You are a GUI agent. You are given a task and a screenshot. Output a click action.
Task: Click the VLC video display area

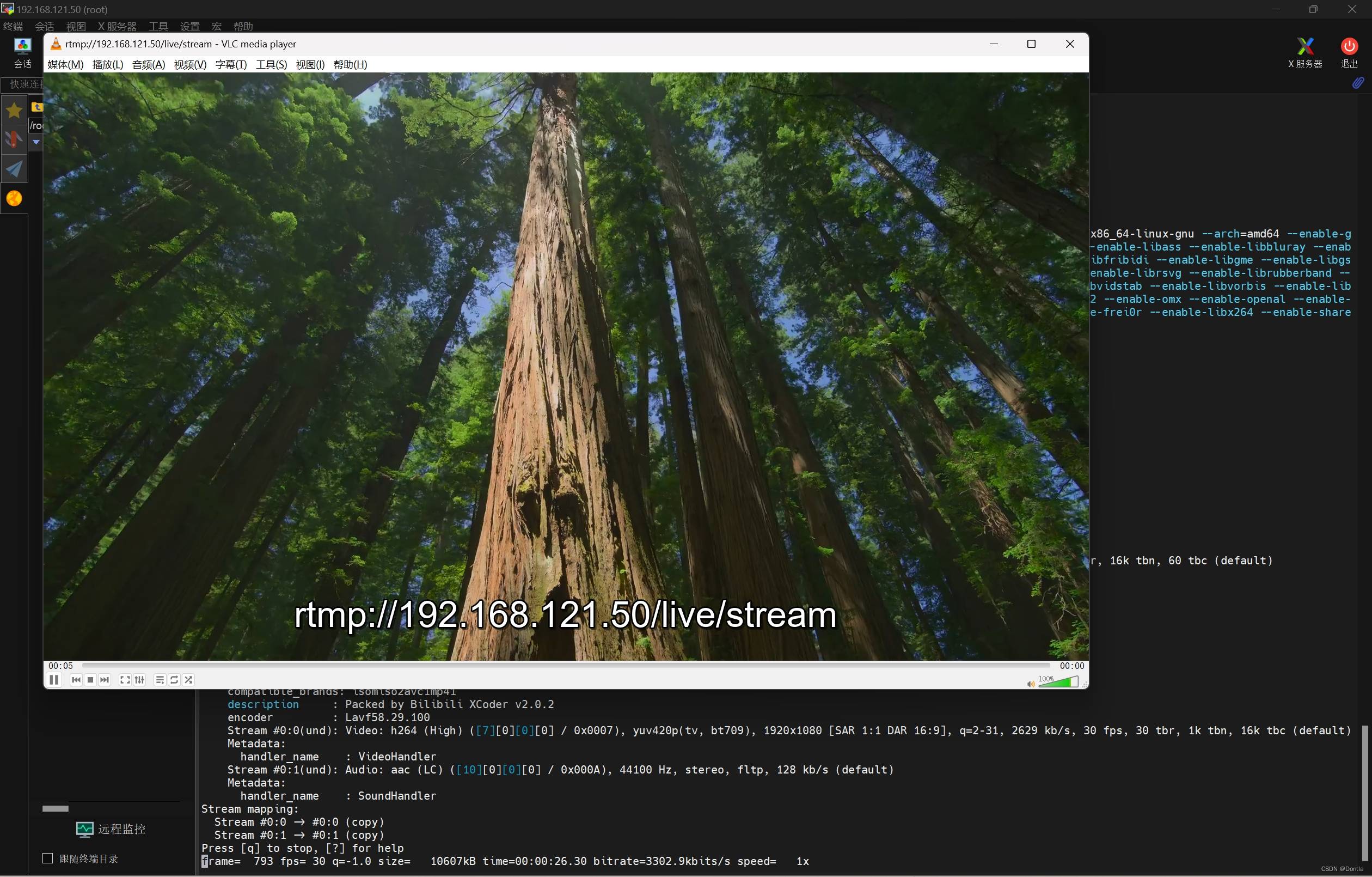[566, 366]
